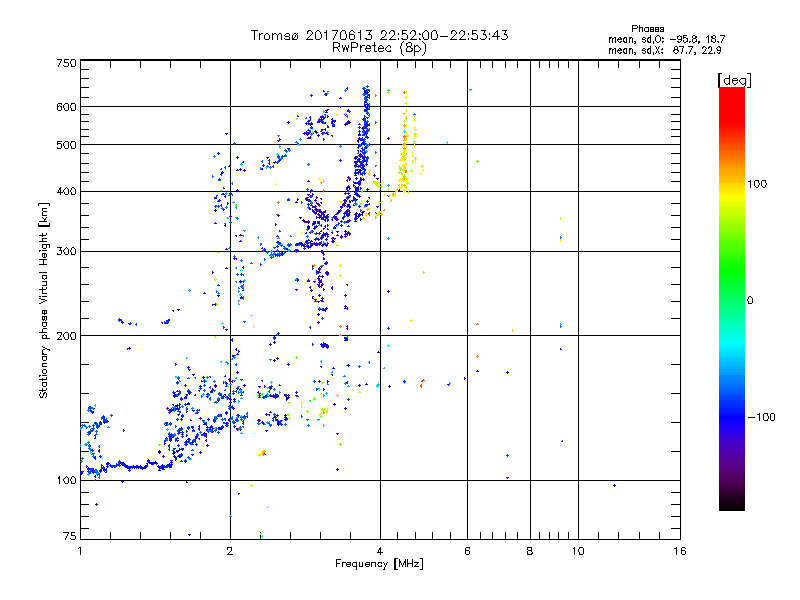Click the colorbar tick label "-100"

[x=761, y=417]
